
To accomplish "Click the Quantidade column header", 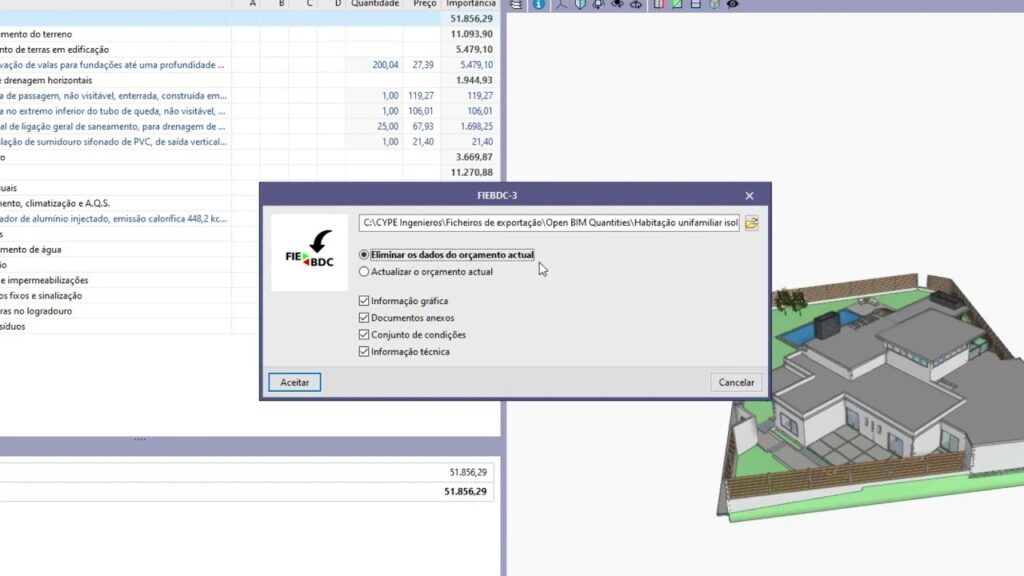I will (x=375, y=4).
